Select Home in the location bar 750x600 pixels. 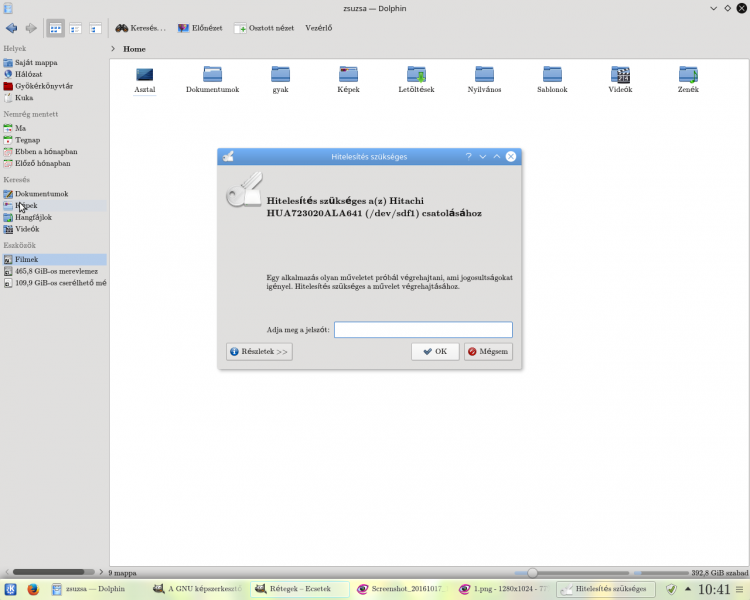click(x=134, y=49)
